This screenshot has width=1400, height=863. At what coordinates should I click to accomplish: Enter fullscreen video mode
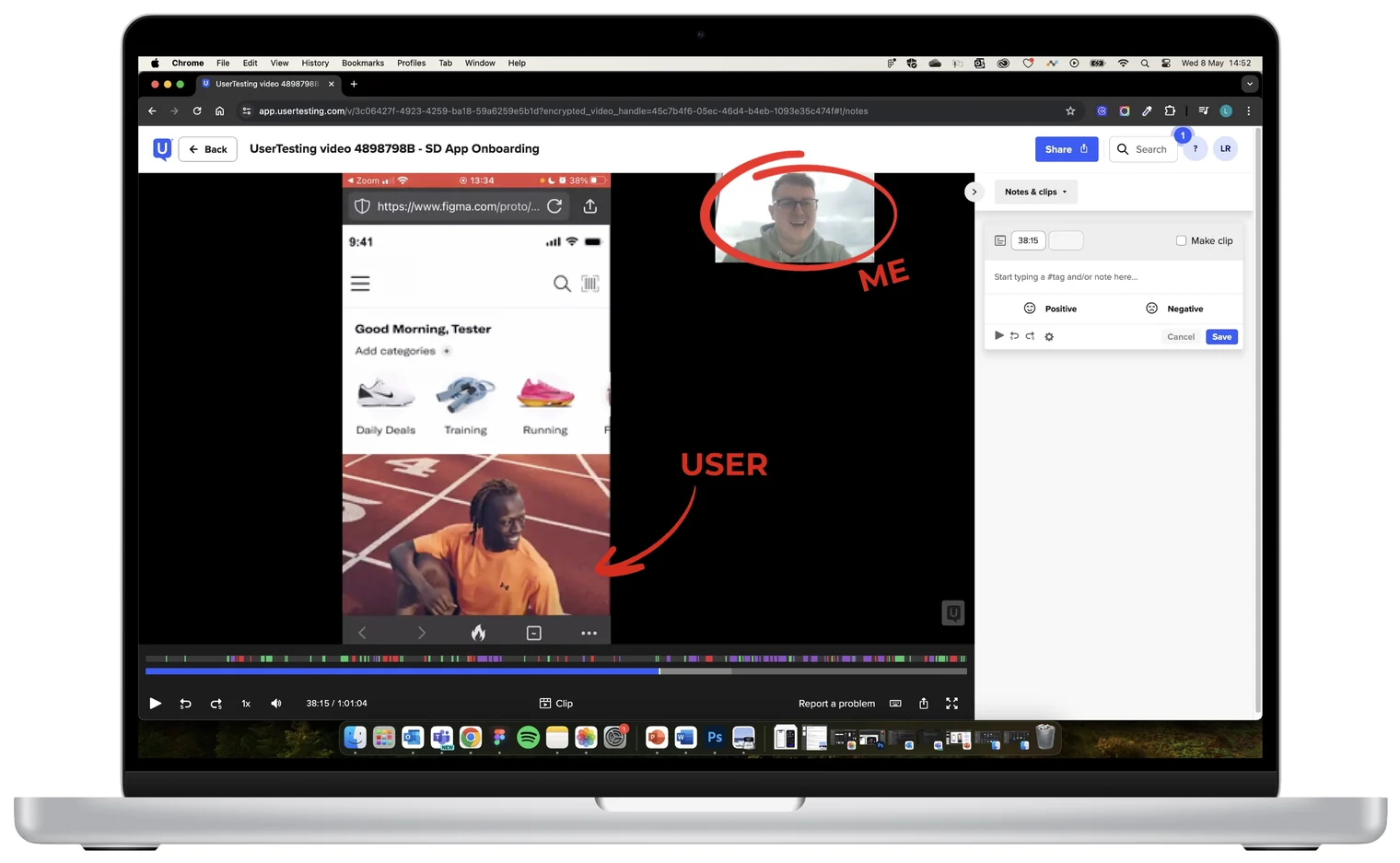[952, 704]
